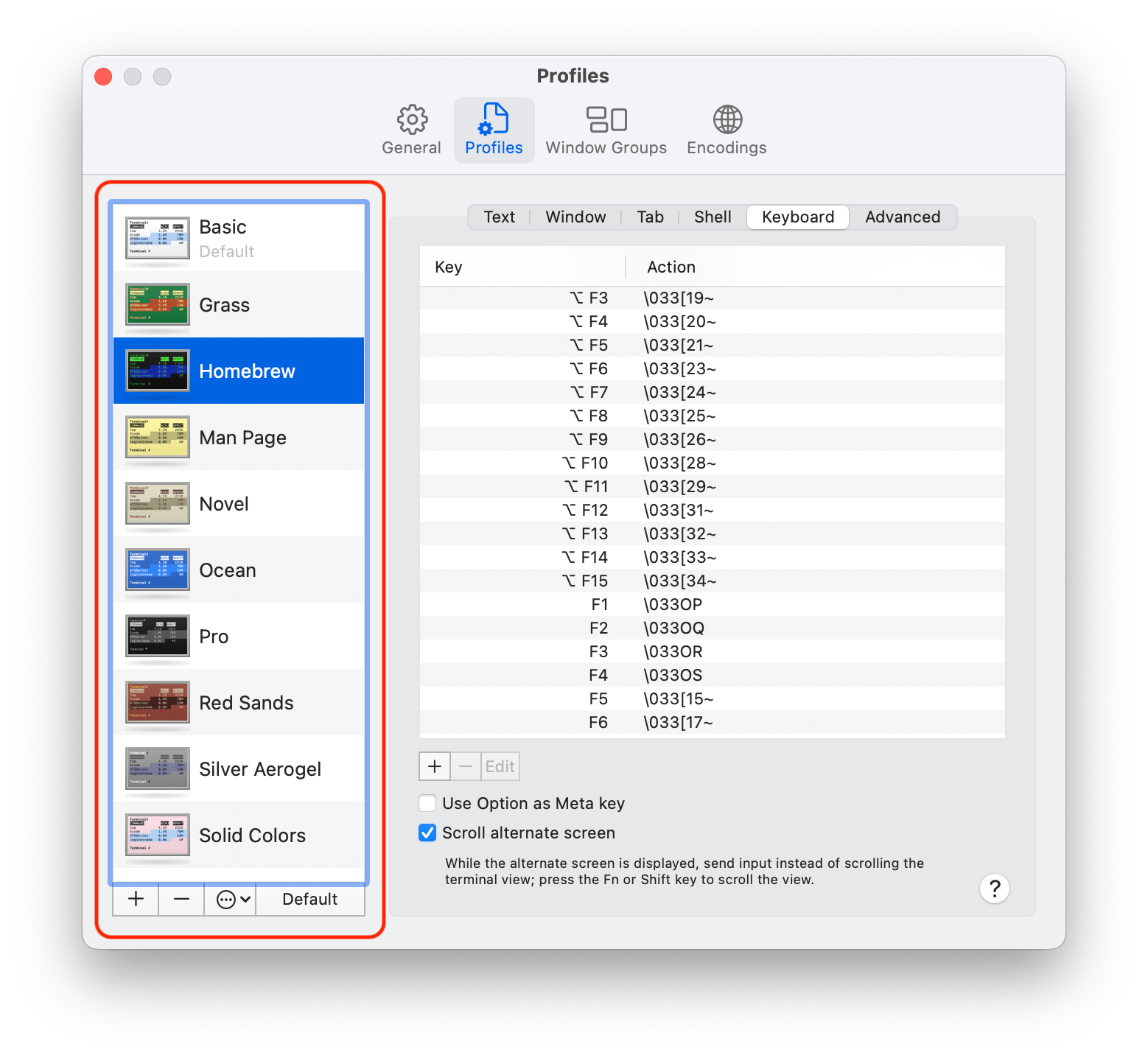Select the Novel profile name

(x=224, y=504)
